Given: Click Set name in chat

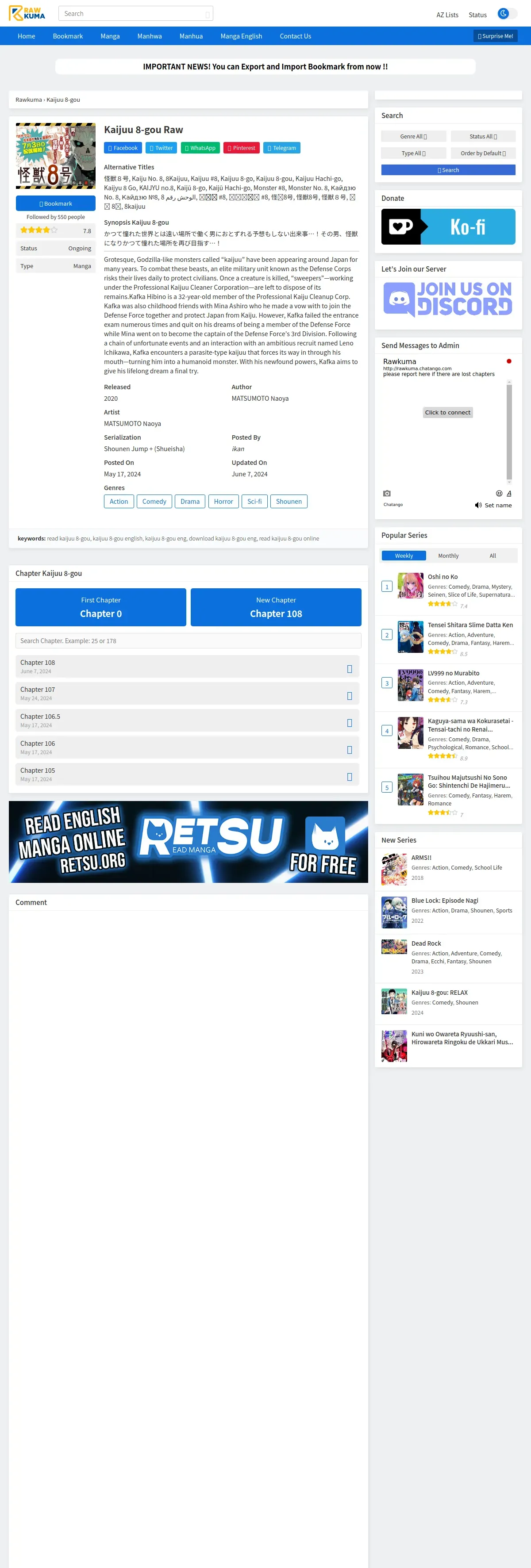Looking at the screenshot, I should coord(498,505).
